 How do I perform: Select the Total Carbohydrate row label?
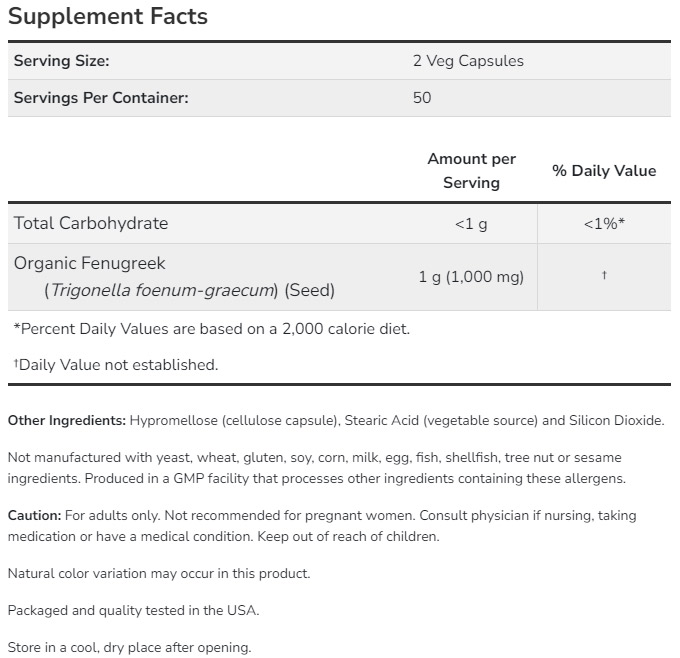tap(91, 223)
